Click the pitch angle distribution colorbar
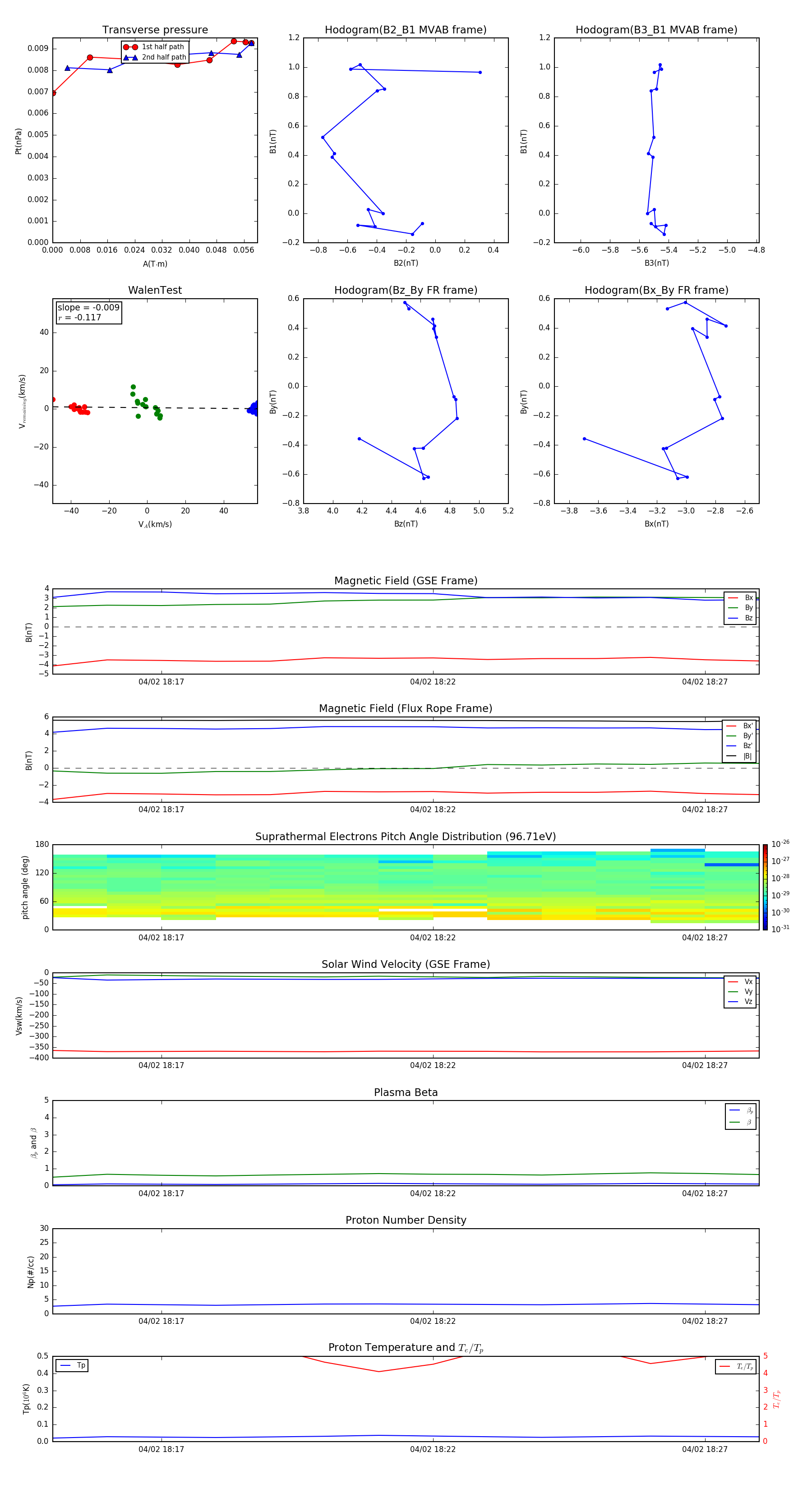The width and height of the screenshot is (812, 1489). [765, 887]
